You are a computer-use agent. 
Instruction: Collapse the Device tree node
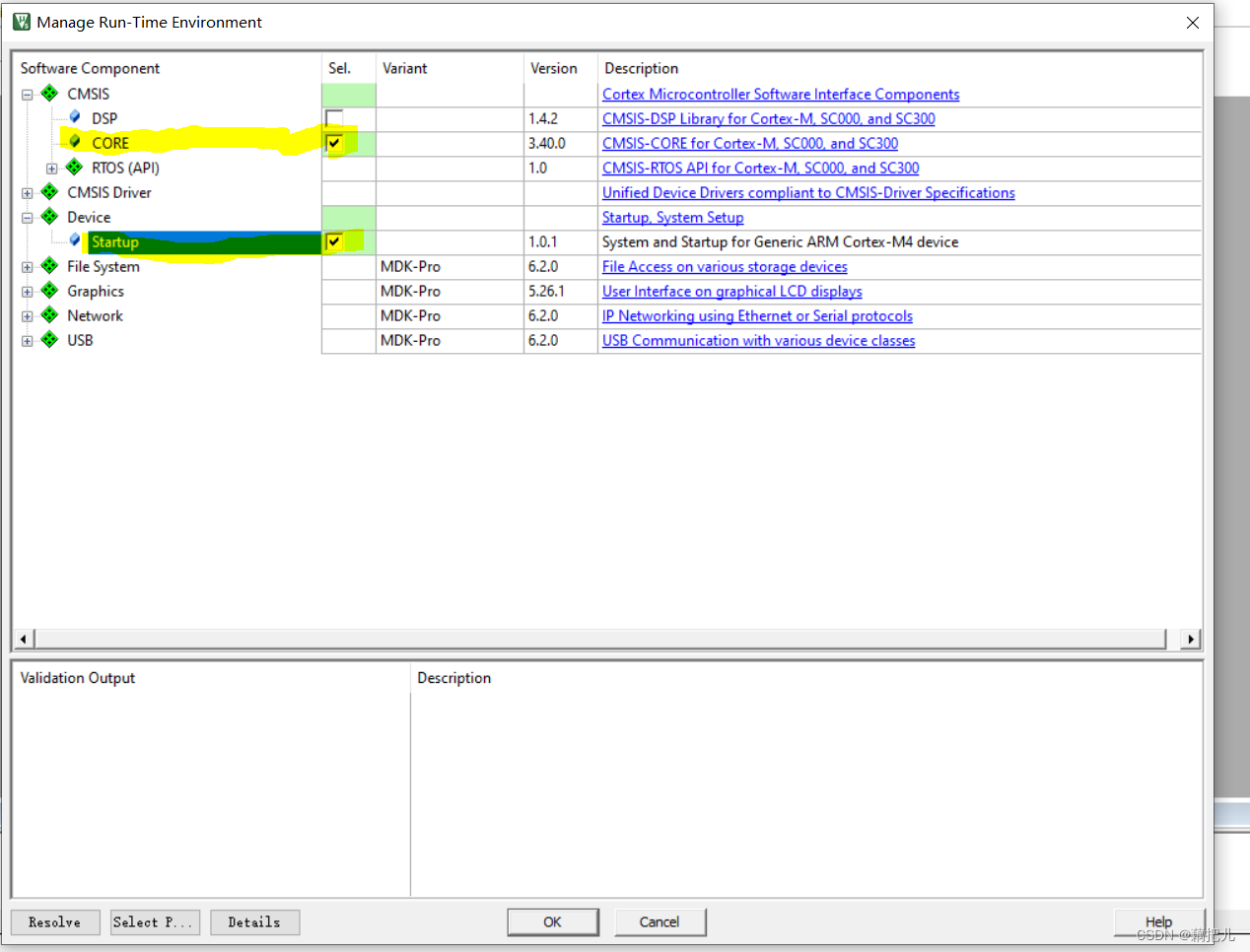coord(28,218)
